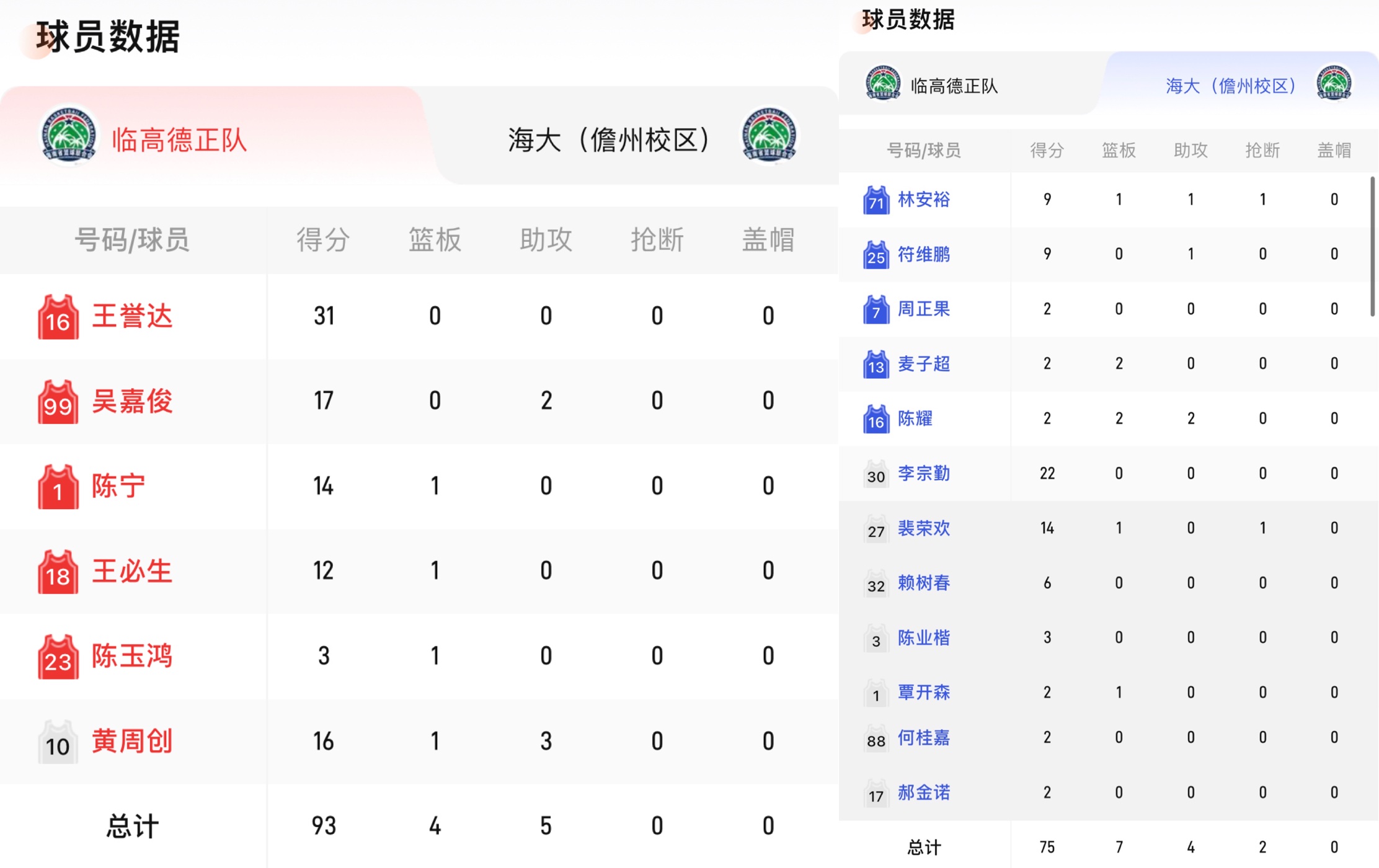Click red jersey icon number 99

tap(58, 402)
